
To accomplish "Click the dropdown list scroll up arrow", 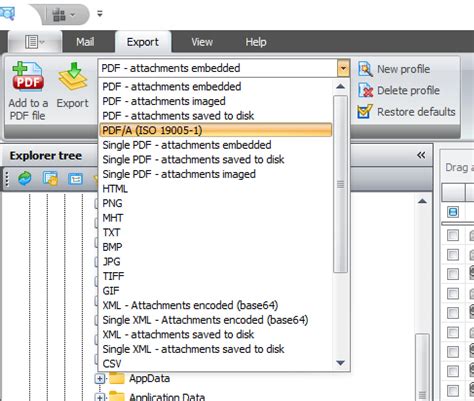I will pyautogui.click(x=340, y=87).
